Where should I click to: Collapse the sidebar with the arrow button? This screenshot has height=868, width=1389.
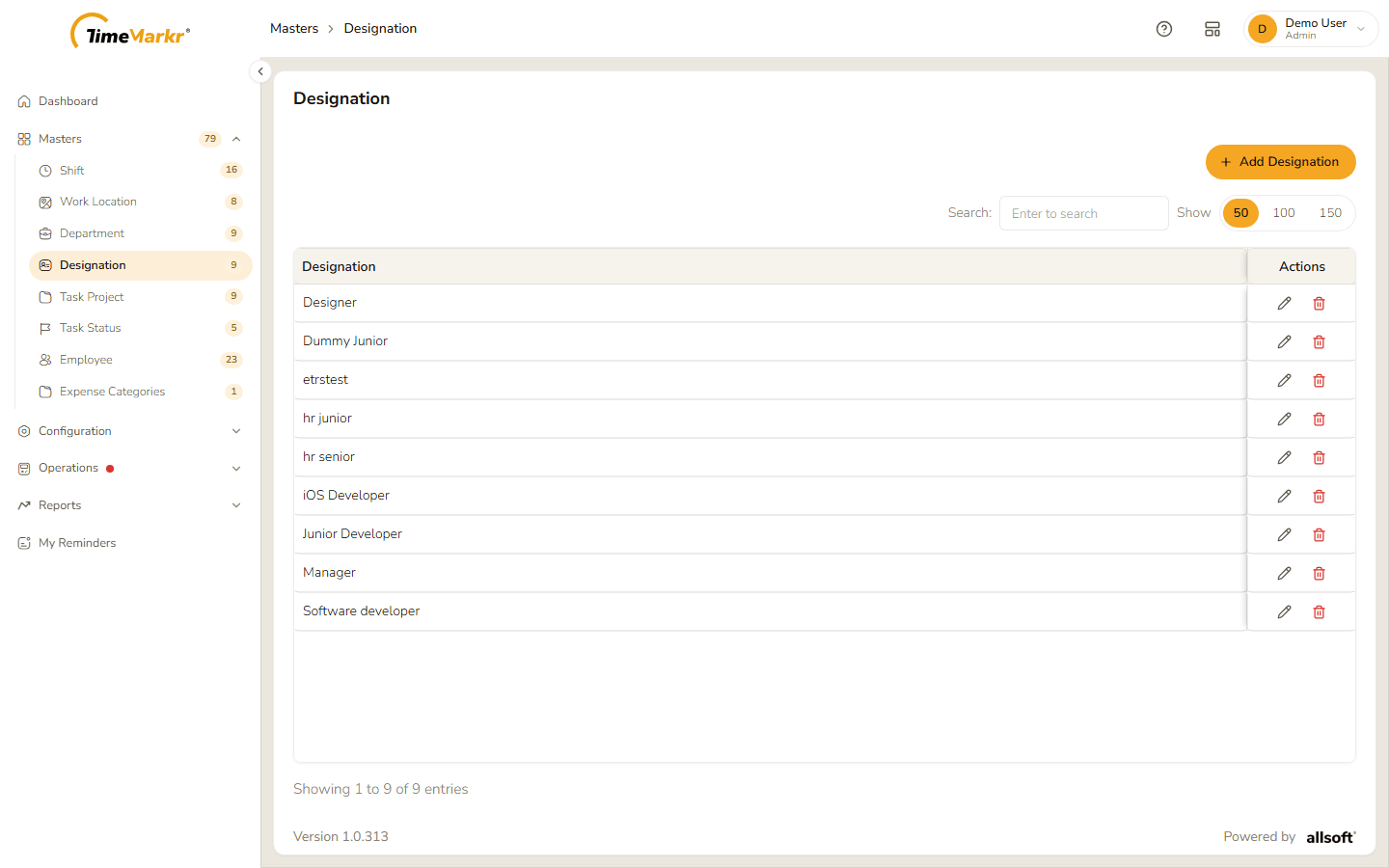click(260, 71)
